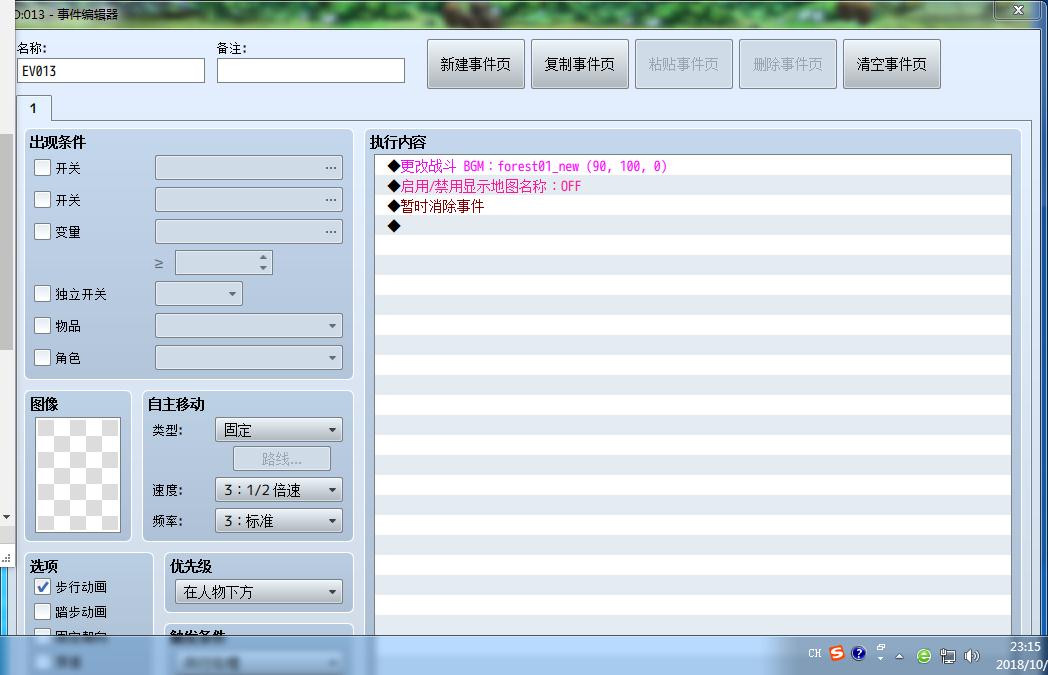
Task: Select command line 暂时消除事件
Action: coord(693,206)
